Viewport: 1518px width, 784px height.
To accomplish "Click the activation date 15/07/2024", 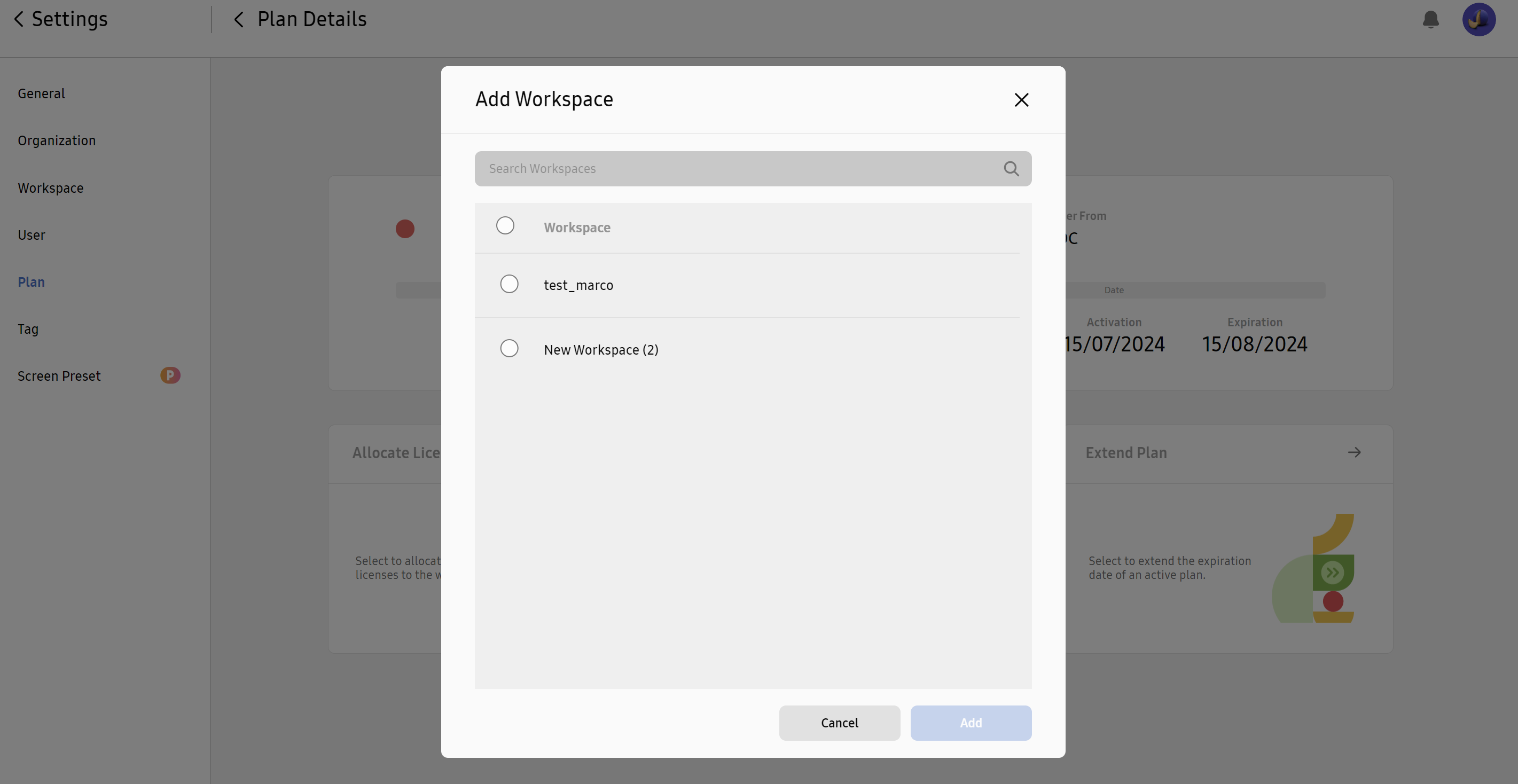I will point(1114,344).
